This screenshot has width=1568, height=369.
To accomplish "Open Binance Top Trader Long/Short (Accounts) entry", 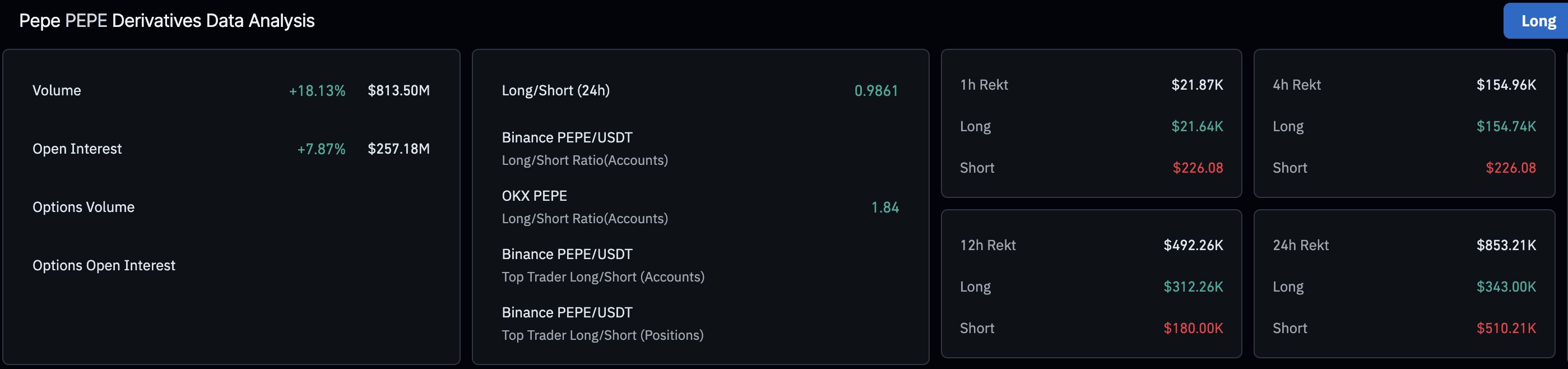I will click(x=602, y=266).
